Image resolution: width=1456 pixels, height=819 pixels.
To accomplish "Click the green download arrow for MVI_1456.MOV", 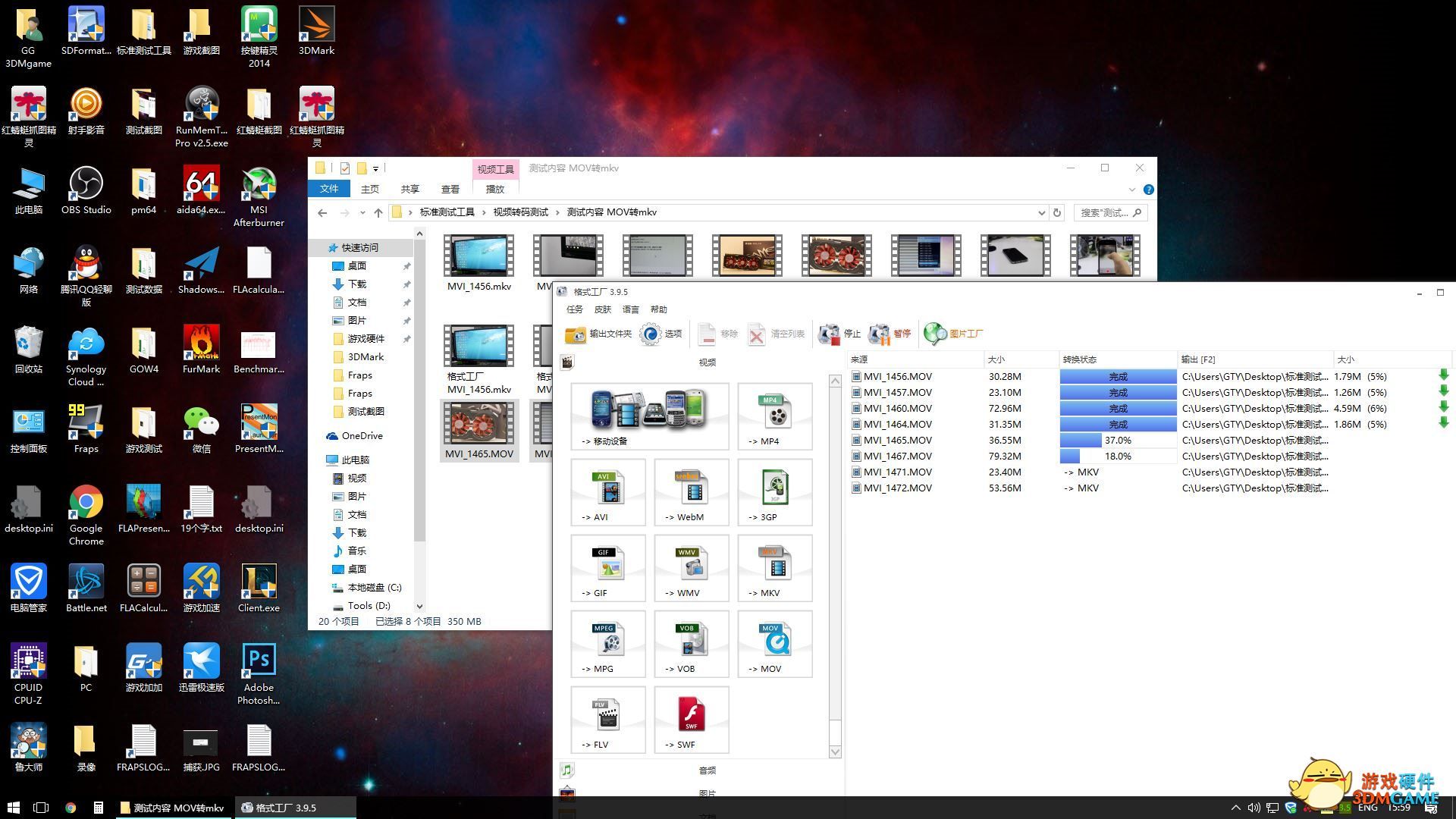I will click(1443, 375).
